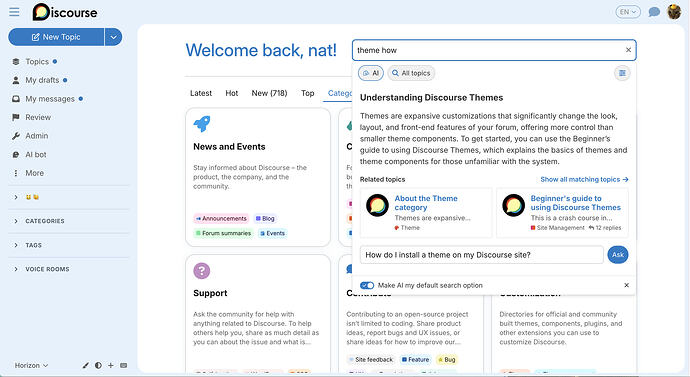Click the Announcements subcategory tag

221,219
